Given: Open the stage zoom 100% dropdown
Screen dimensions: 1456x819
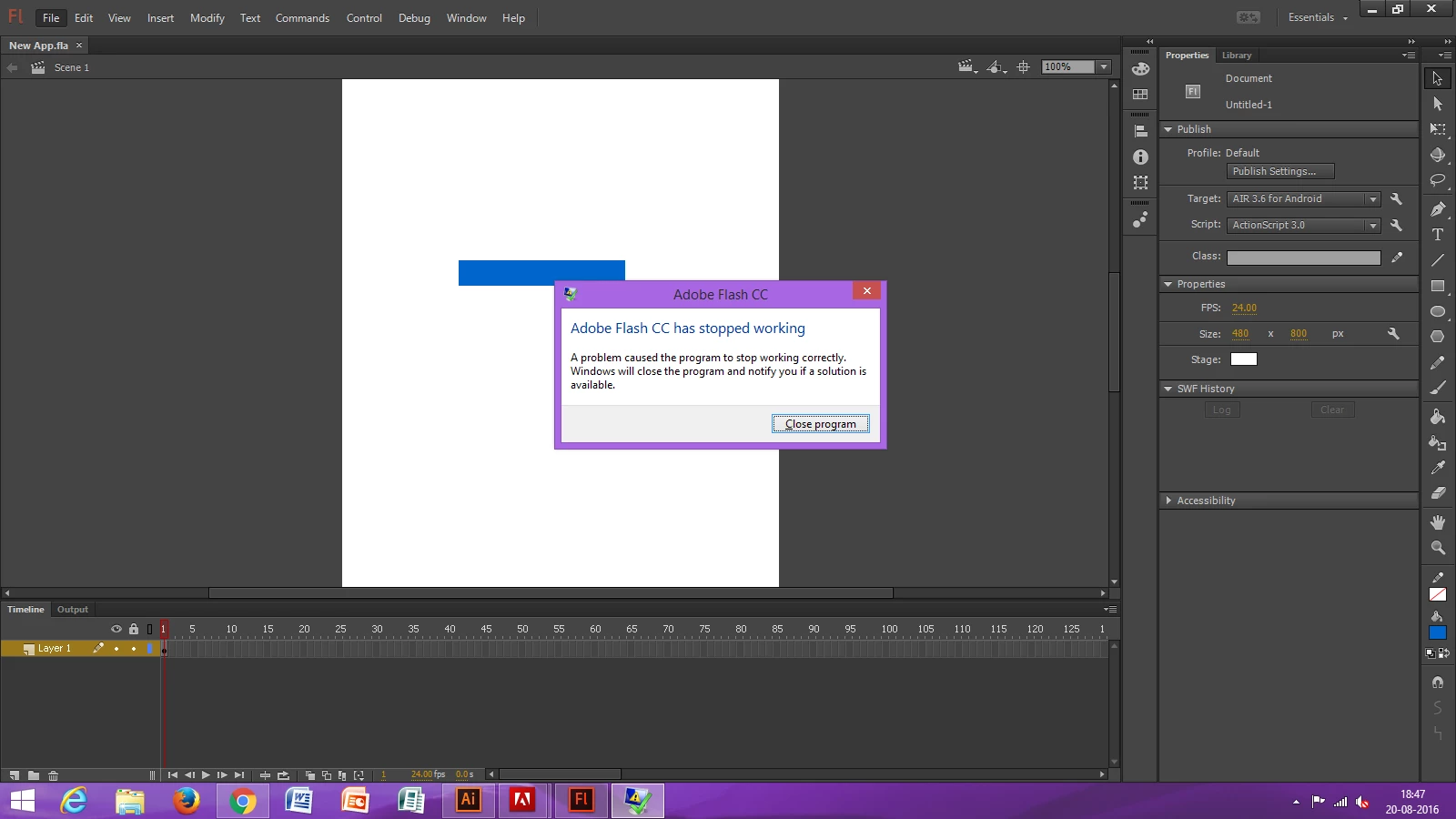Looking at the screenshot, I should [x=1104, y=66].
